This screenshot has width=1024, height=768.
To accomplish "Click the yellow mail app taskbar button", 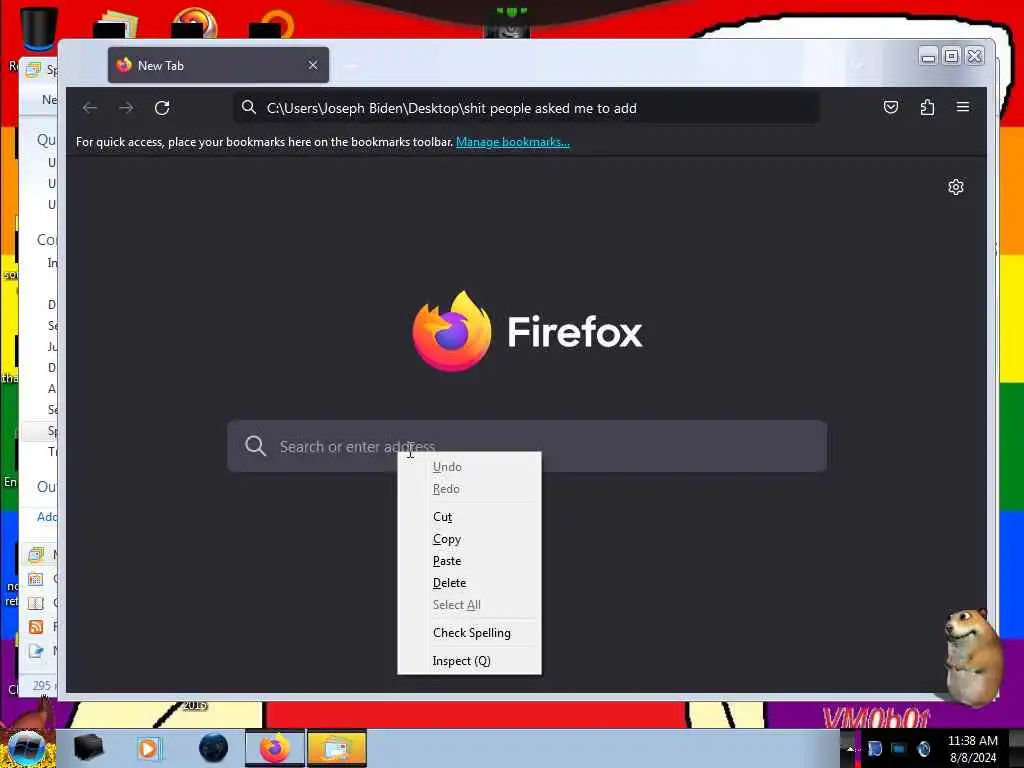I will pyautogui.click(x=336, y=748).
